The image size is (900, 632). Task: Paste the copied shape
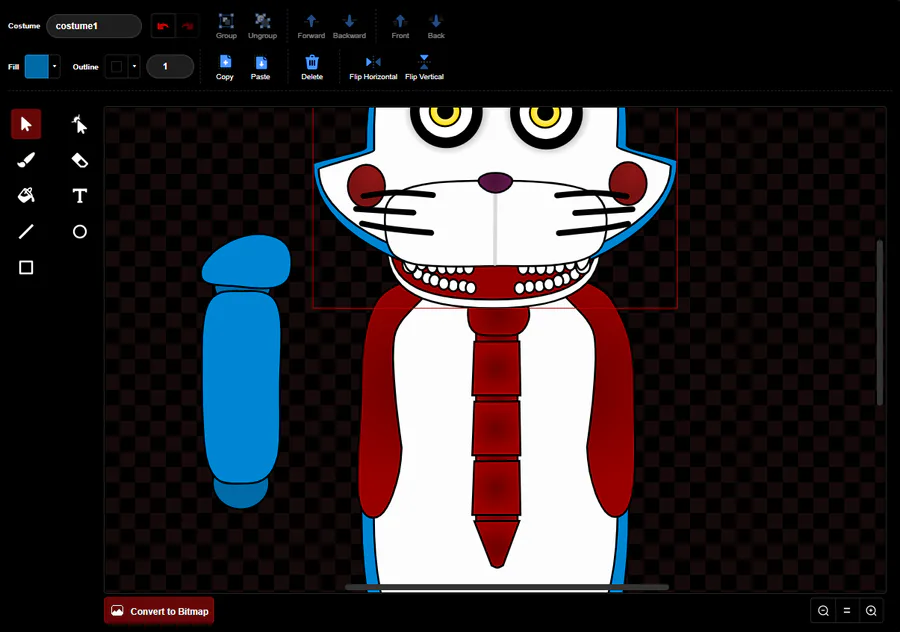point(260,67)
